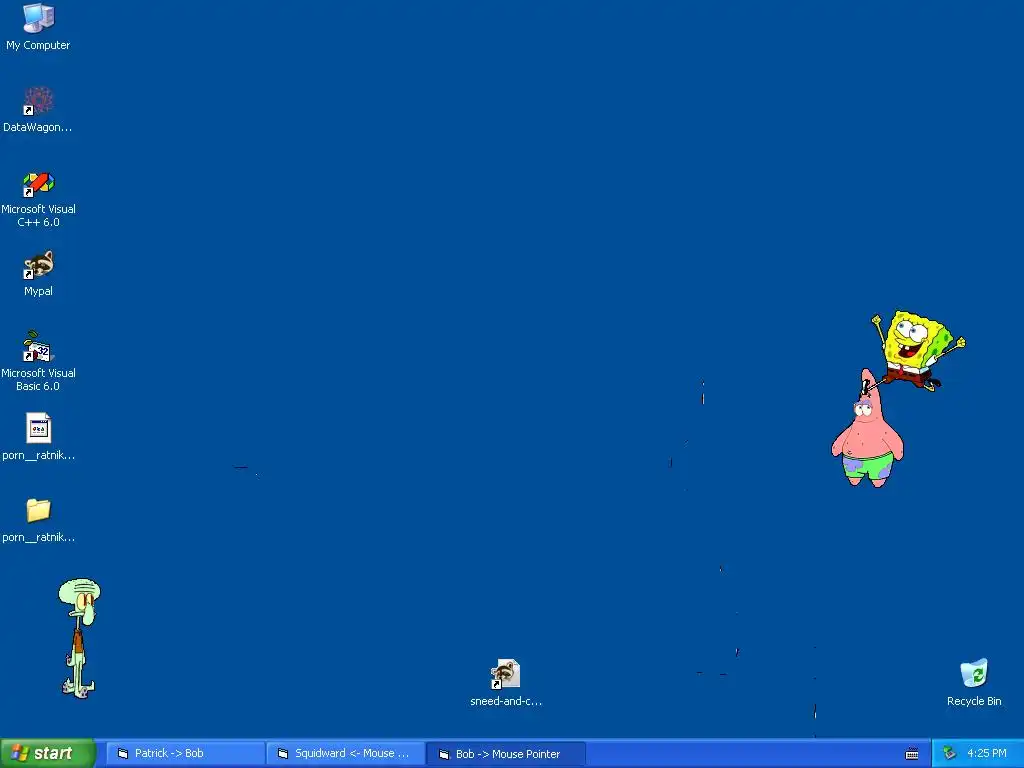The width and height of the screenshot is (1024, 768).
Task: Click the "My Computer" label text
Action: [x=39, y=45]
